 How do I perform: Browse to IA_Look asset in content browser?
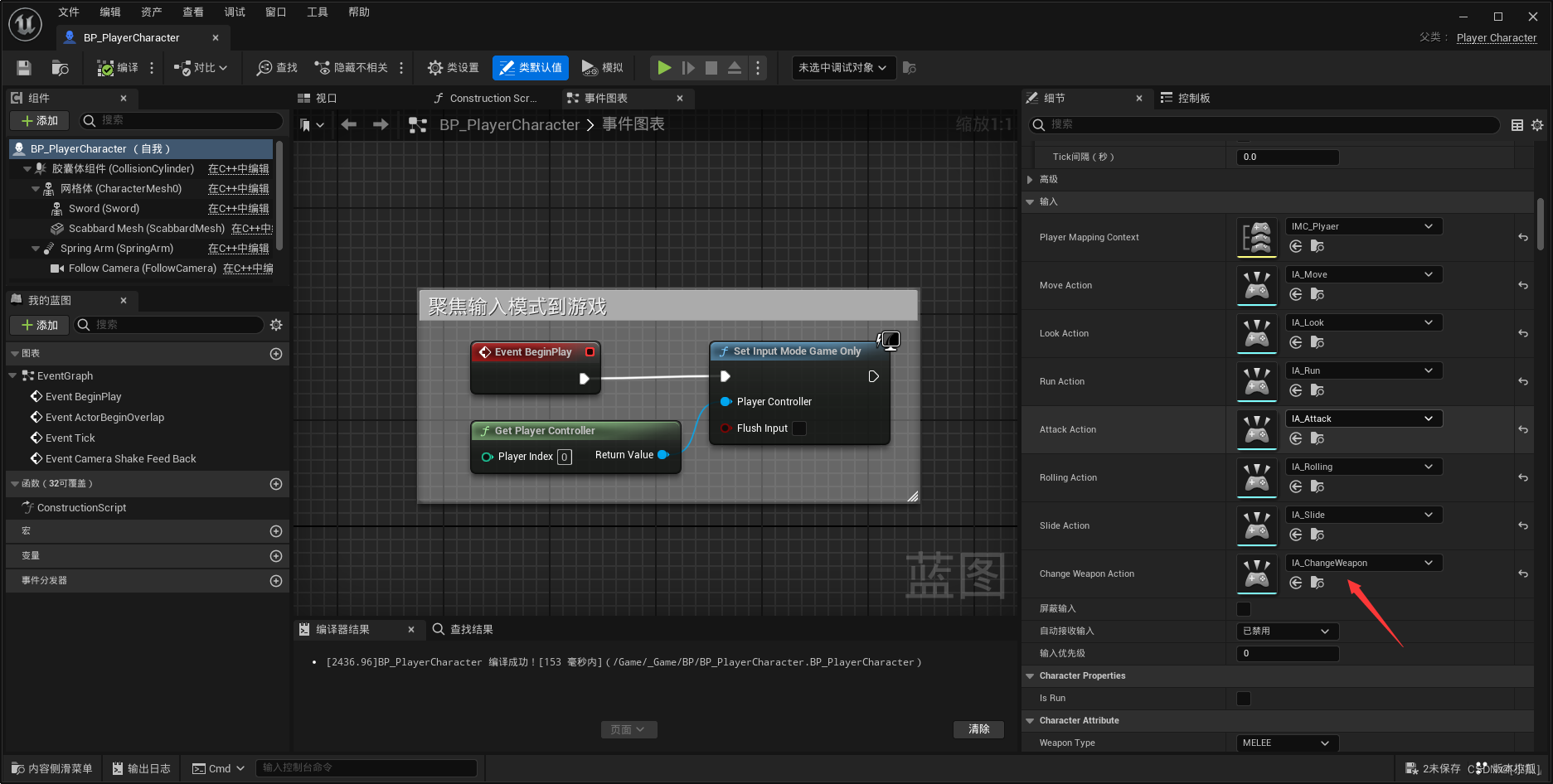(1318, 342)
